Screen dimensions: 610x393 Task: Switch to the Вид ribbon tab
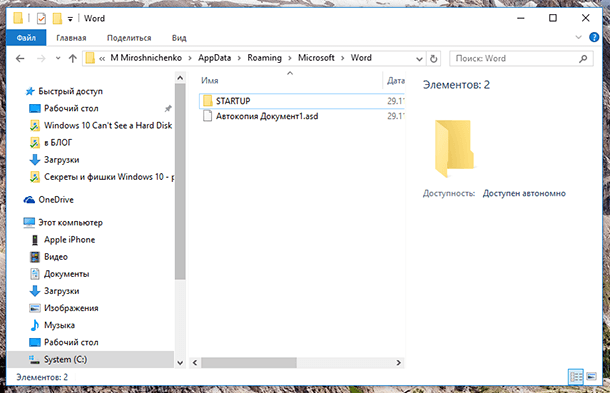(179, 38)
